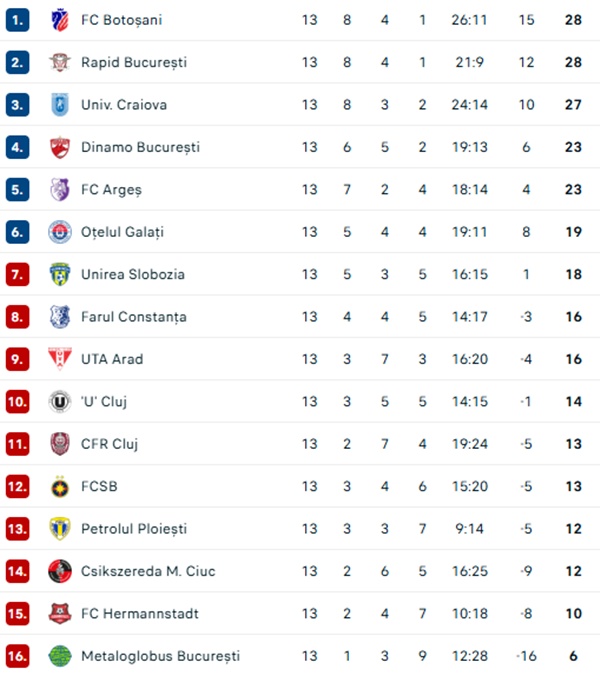Click the red rank 7 position badge

point(18,274)
